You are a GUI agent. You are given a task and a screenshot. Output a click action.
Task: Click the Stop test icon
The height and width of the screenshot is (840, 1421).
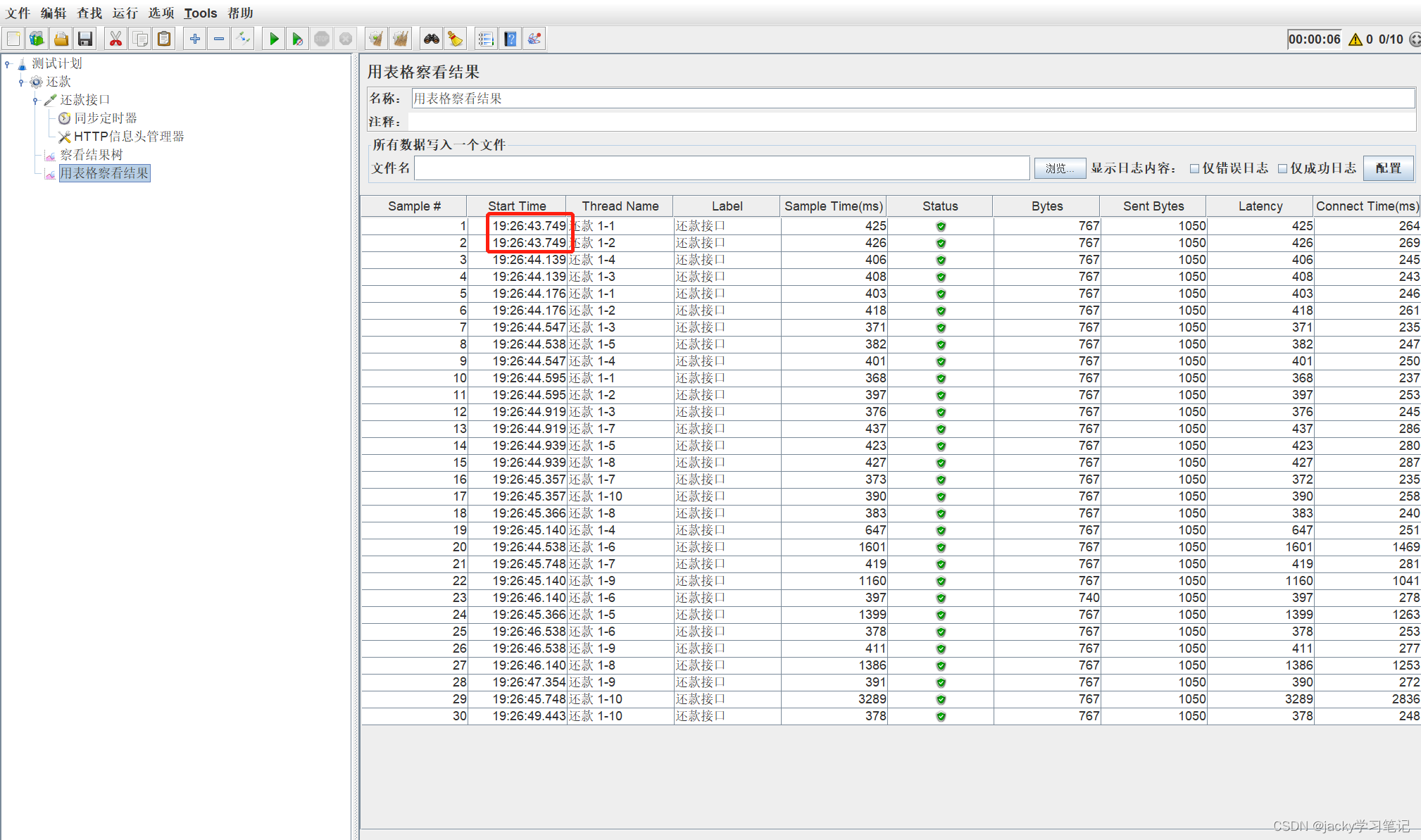(x=322, y=39)
